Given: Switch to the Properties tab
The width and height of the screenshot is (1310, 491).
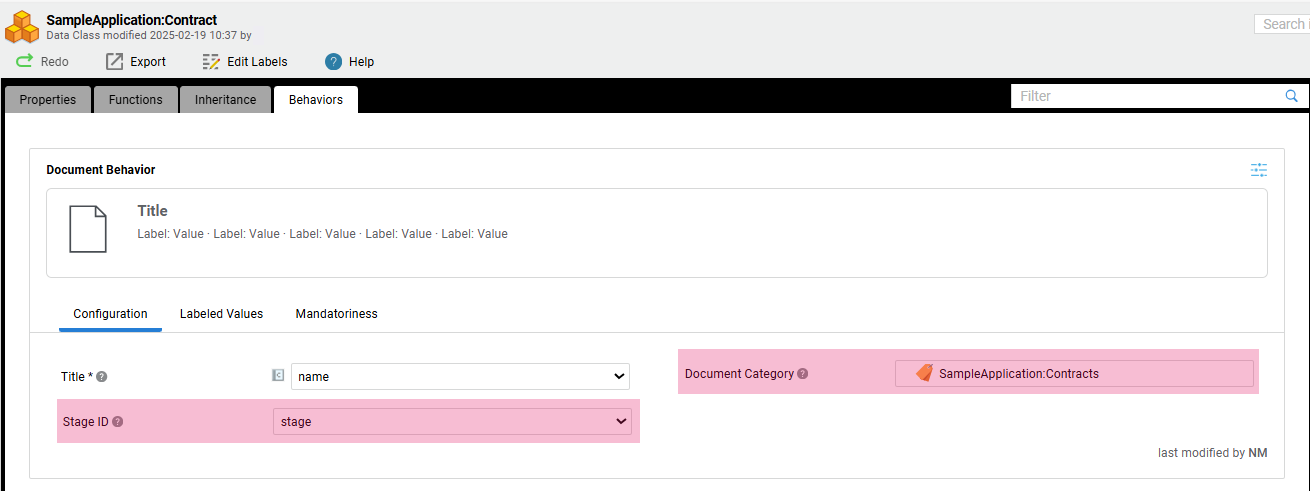Looking at the screenshot, I should coord(48,100).
